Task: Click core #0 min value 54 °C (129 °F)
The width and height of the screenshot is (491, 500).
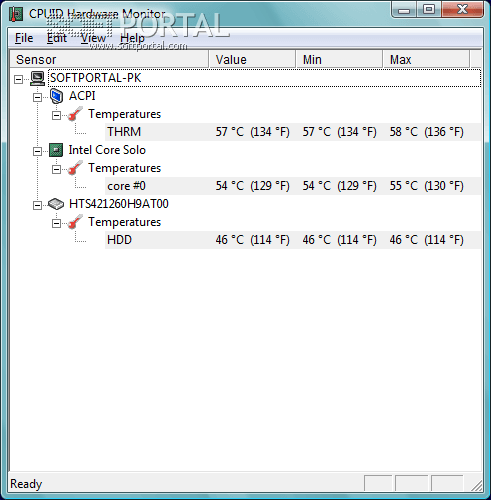Action: click(339, 186)
